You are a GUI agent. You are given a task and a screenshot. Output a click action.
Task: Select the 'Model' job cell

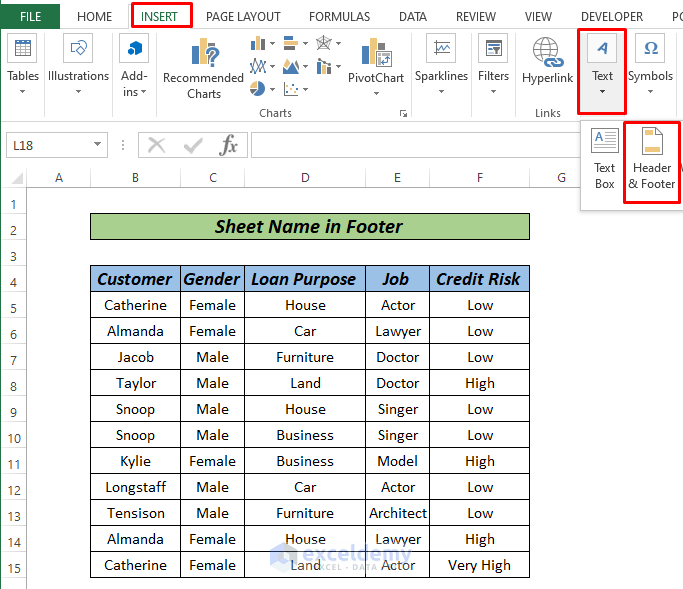(x=398, y=461)
